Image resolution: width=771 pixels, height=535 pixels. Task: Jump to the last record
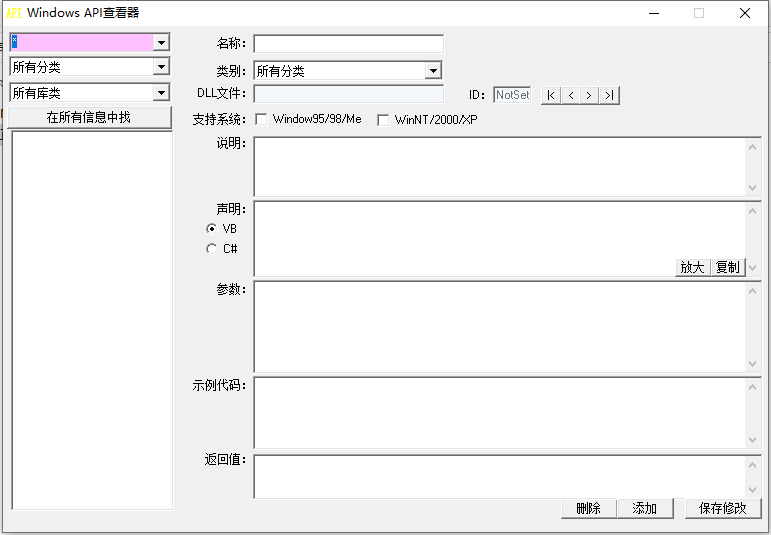[x=609, y=95]
